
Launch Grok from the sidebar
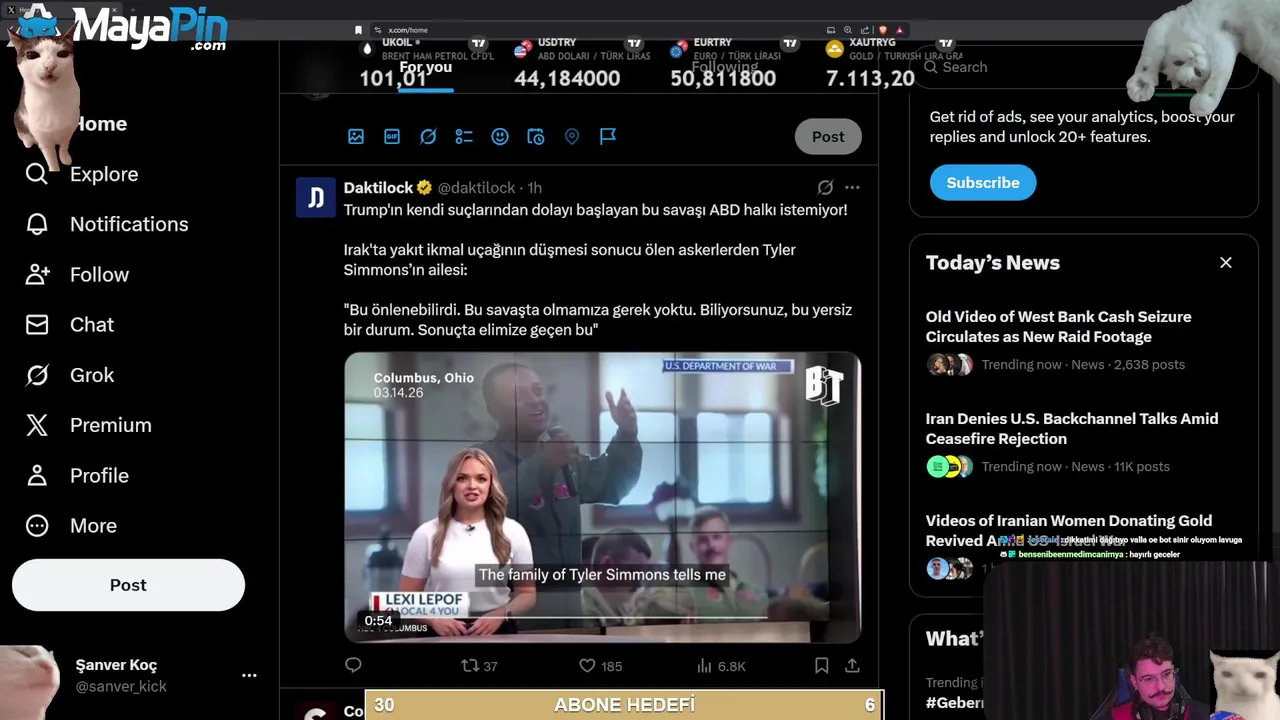(69, 375)
